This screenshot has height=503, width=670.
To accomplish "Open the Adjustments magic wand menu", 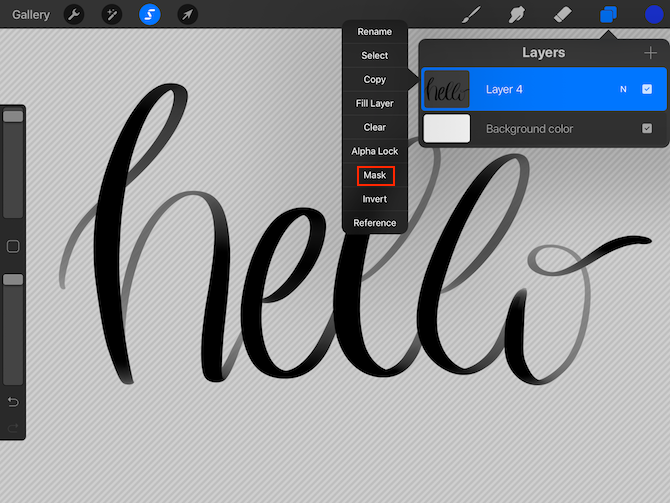I will pyautogui.click(x=112, y=15).
